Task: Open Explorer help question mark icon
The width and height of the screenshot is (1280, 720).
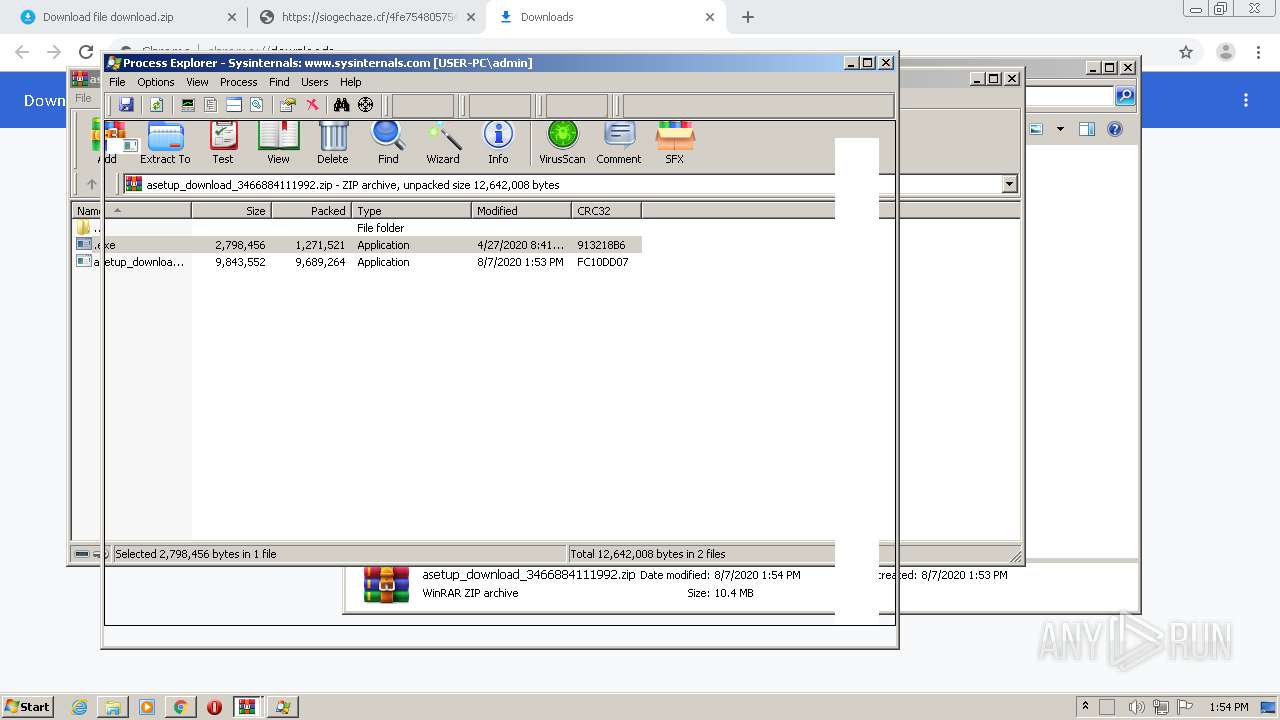Action: click(x=1115, y=129)
